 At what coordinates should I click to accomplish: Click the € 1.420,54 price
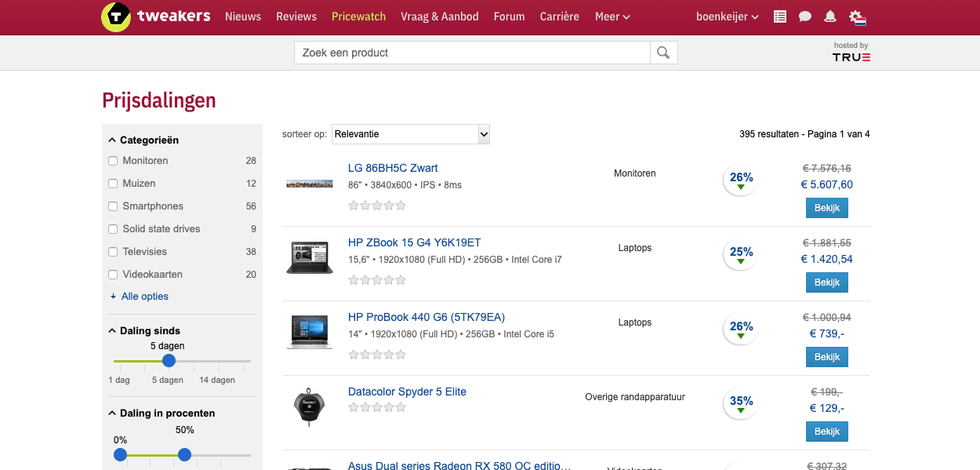click(x=826, y=259)
